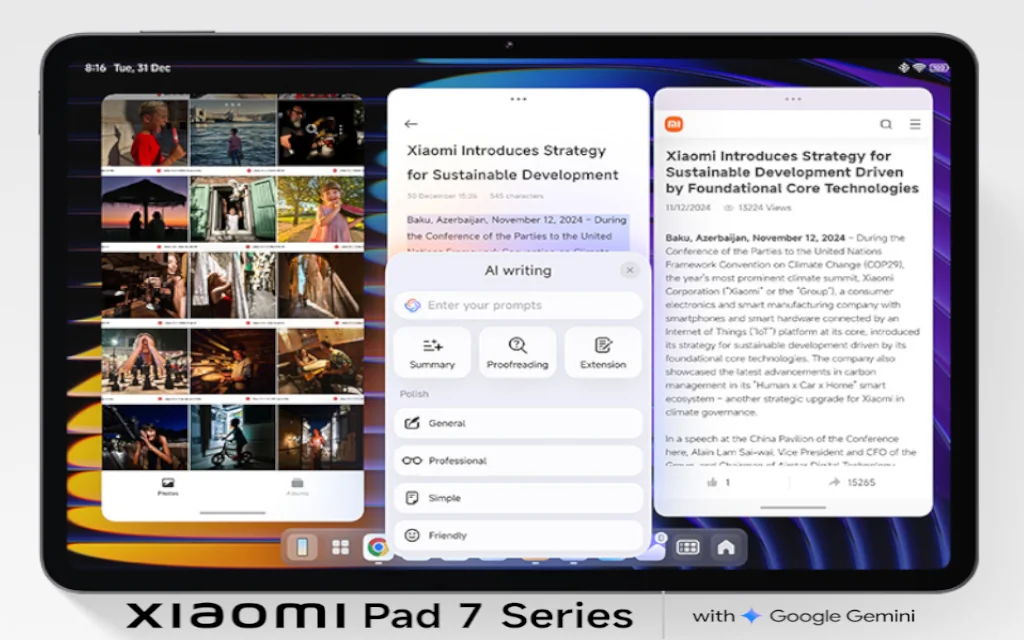Open sunset beach umbrella photo
1024x640 pixels.
point(145,209)
